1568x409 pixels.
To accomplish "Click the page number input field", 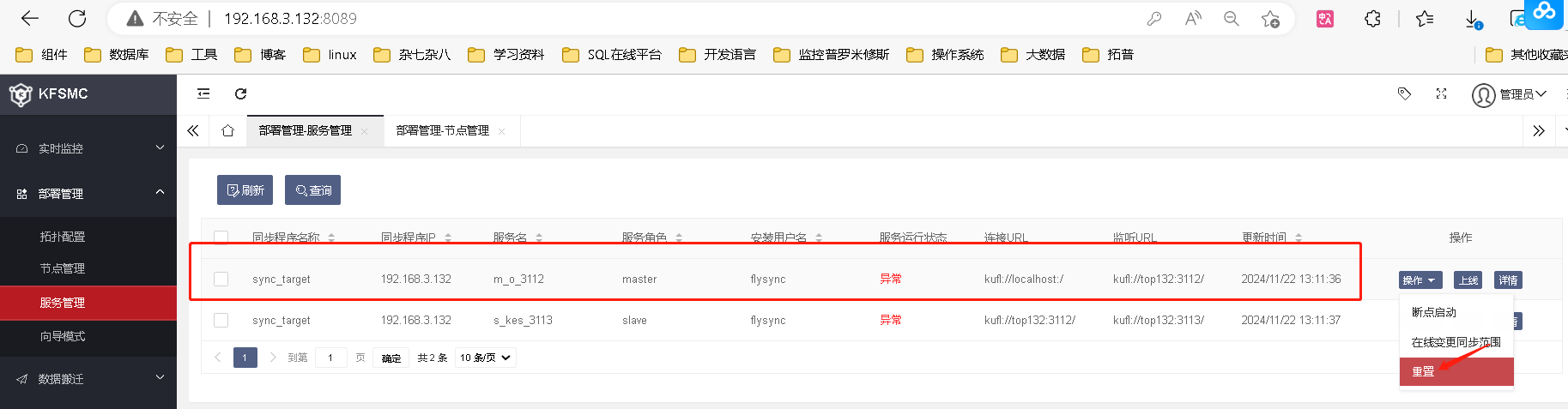I will tap(330, 358).
